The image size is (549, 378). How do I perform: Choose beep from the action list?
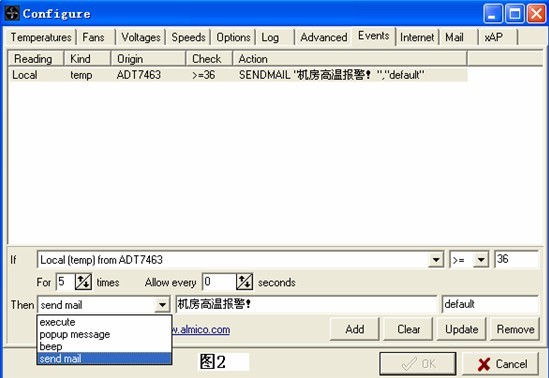click(x=104, y=346)
